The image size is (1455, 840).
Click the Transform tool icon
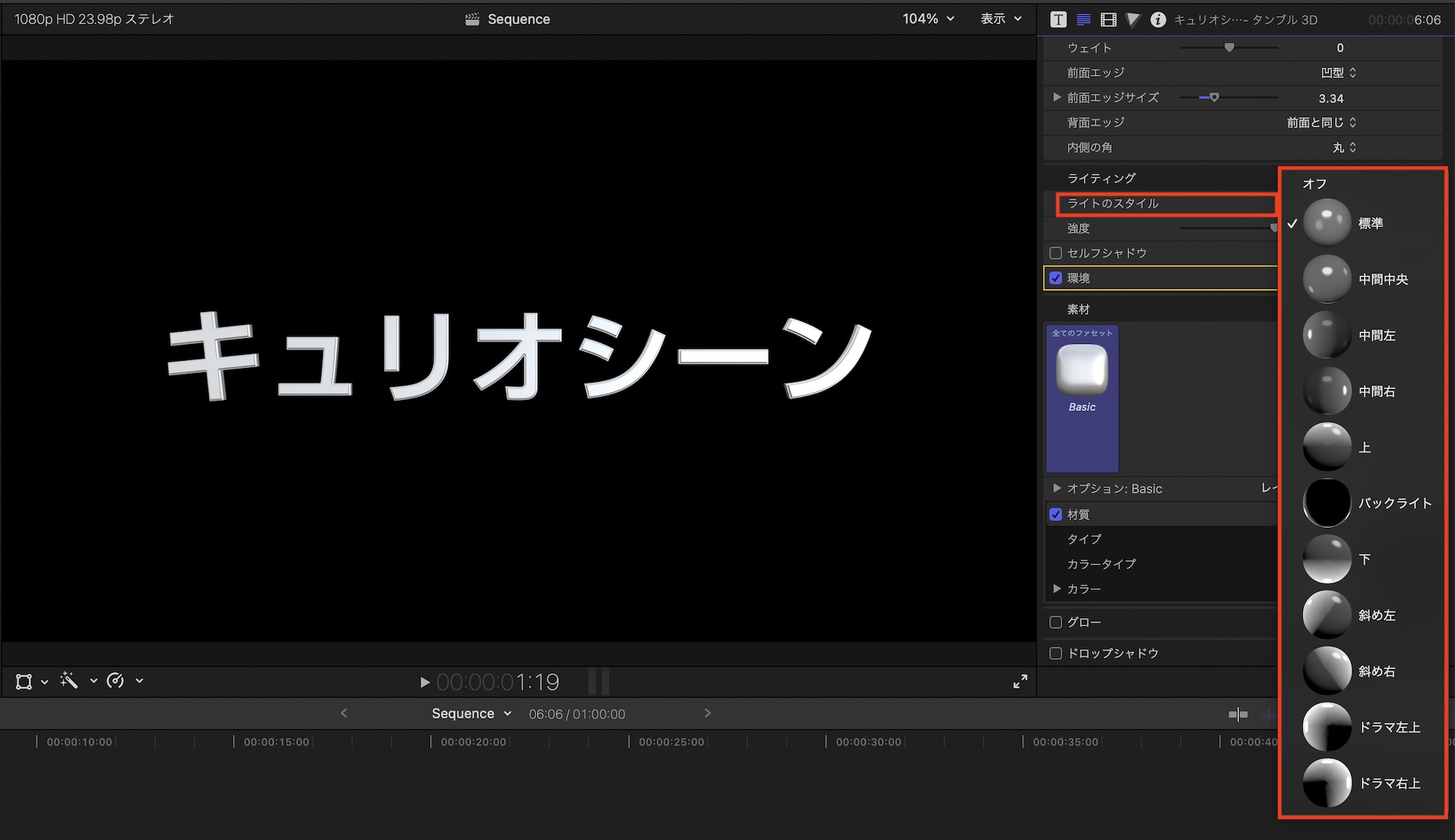coord(24,681)
